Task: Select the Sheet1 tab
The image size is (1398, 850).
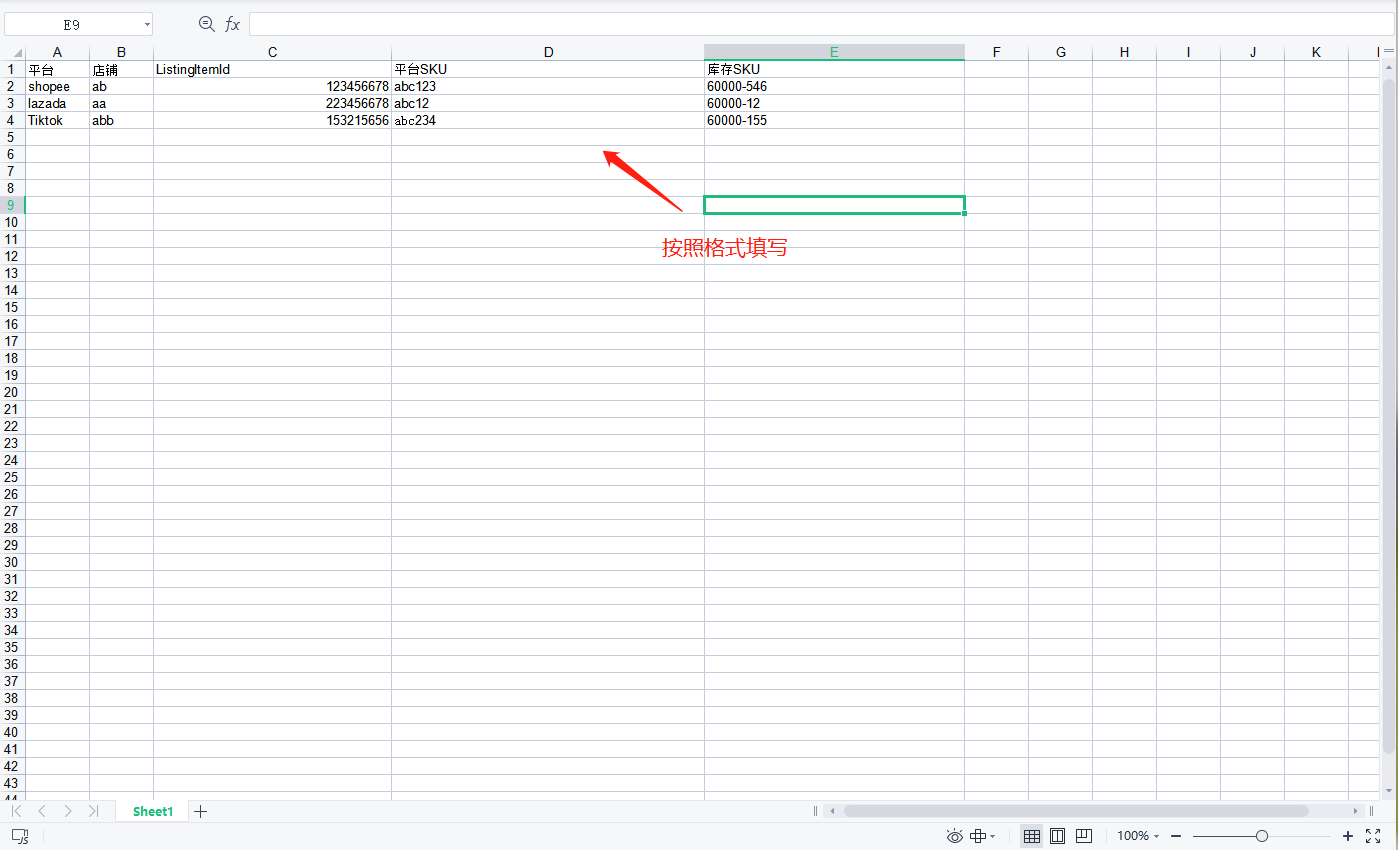Action: pos(153,811)
